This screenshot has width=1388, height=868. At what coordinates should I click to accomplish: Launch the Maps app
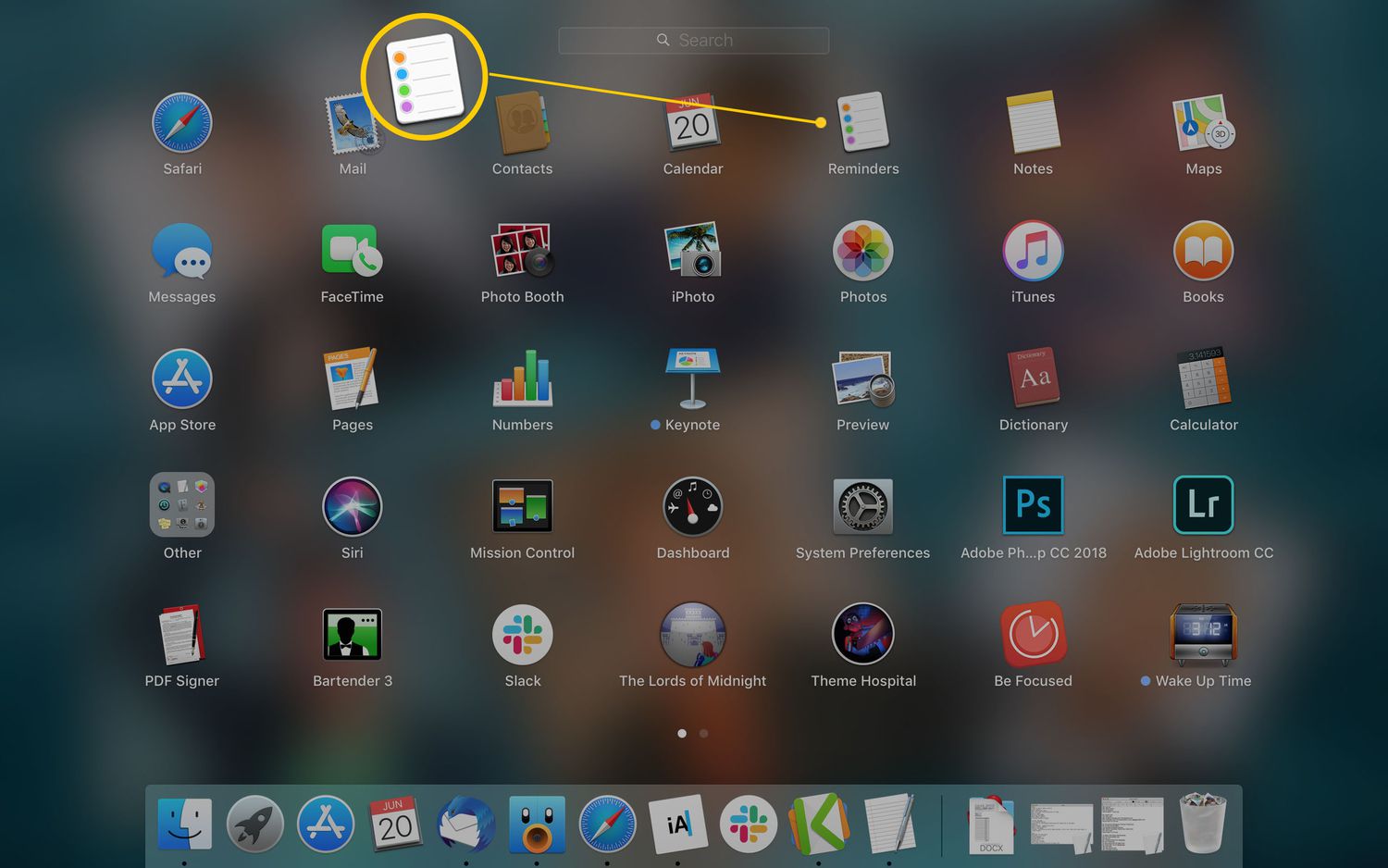pos(1204,122)
